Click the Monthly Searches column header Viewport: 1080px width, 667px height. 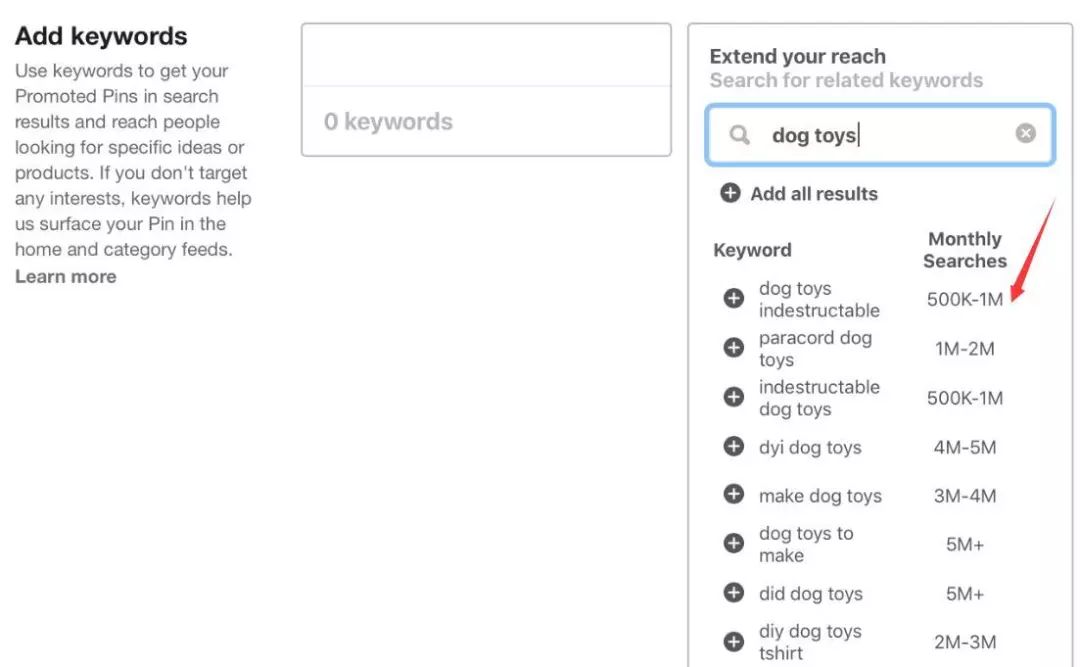[x=964, y=250]
